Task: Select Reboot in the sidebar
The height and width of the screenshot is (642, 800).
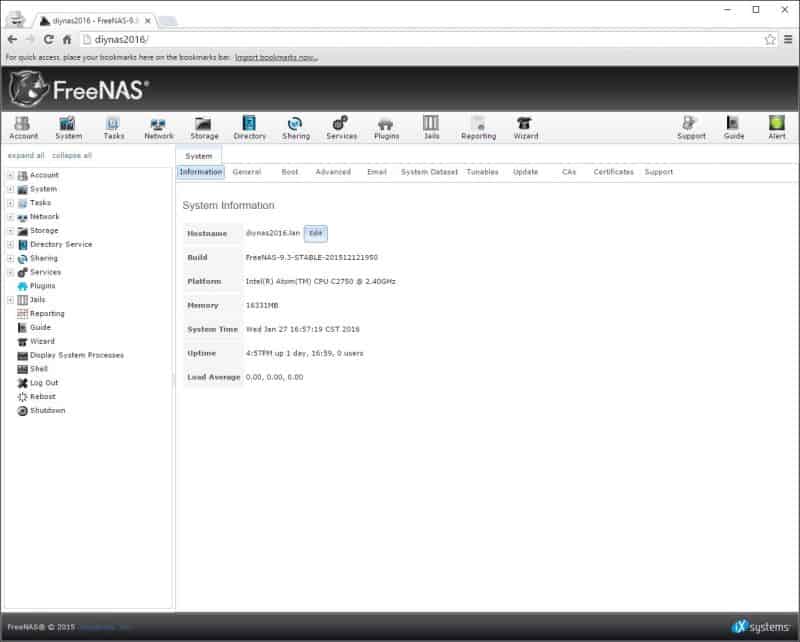Action: tap(42, 397)
